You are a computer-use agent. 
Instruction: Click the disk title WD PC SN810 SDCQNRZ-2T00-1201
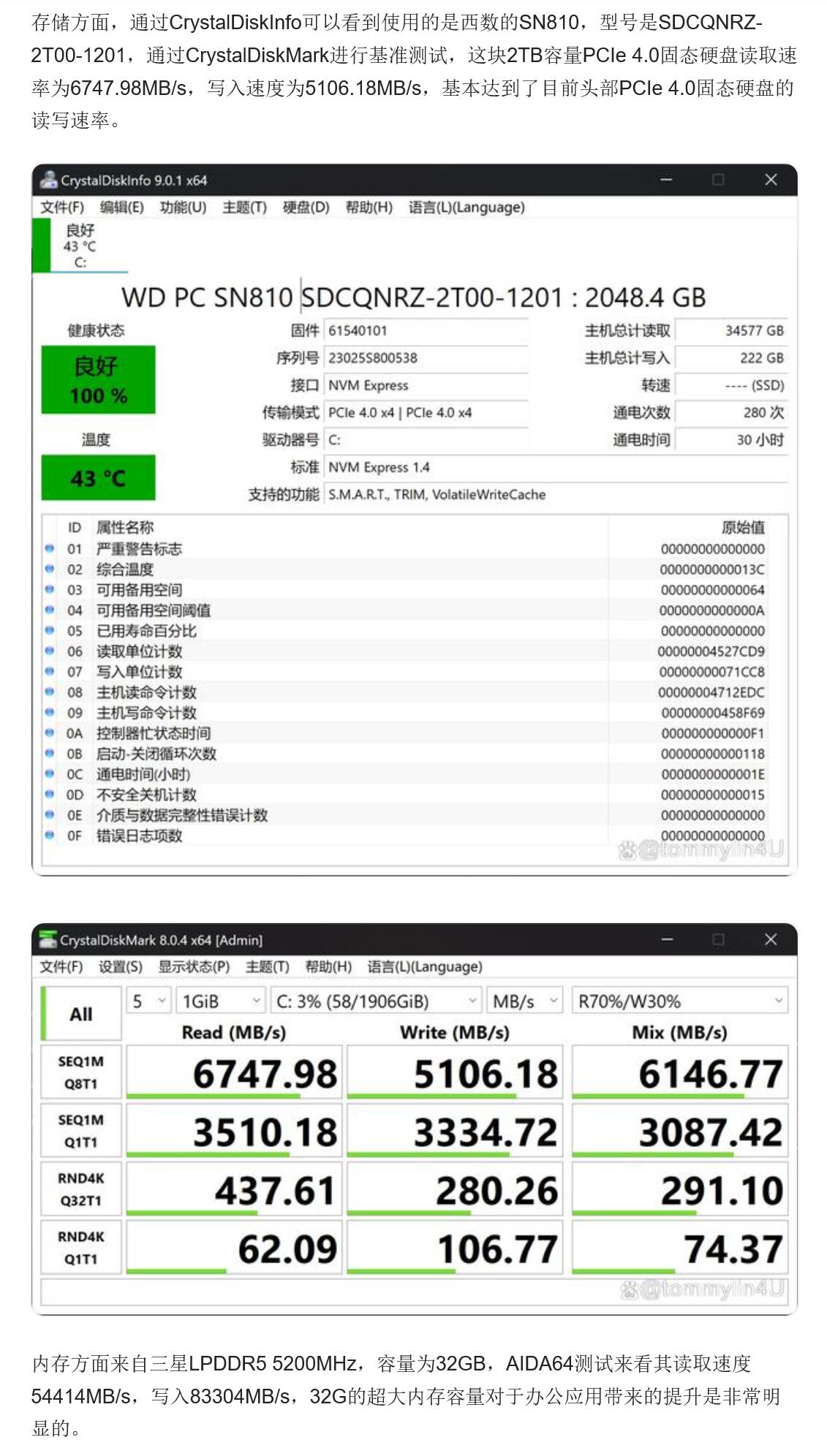point(414,297)
